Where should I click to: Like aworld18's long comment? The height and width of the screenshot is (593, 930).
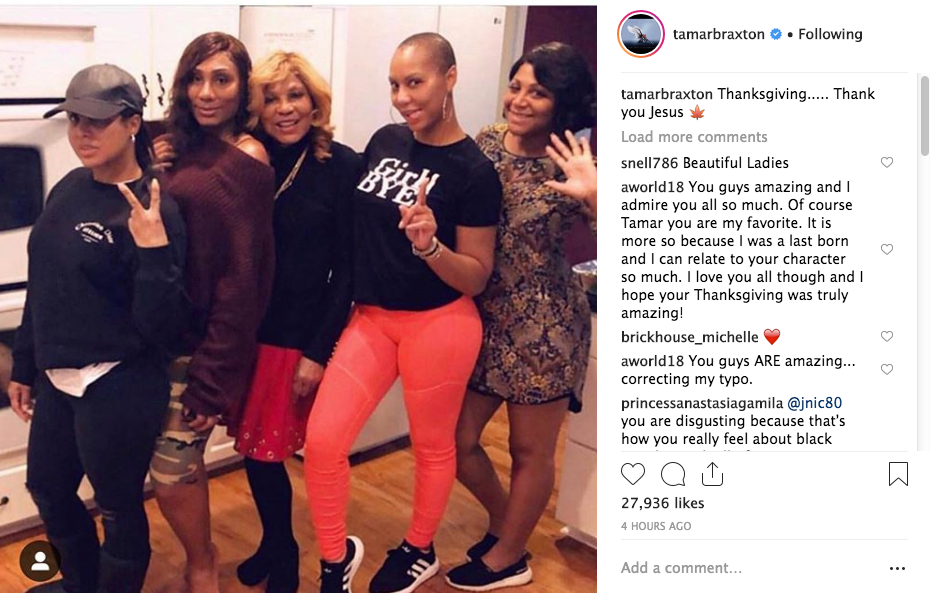pyautogui.click(x=887, y=250)
